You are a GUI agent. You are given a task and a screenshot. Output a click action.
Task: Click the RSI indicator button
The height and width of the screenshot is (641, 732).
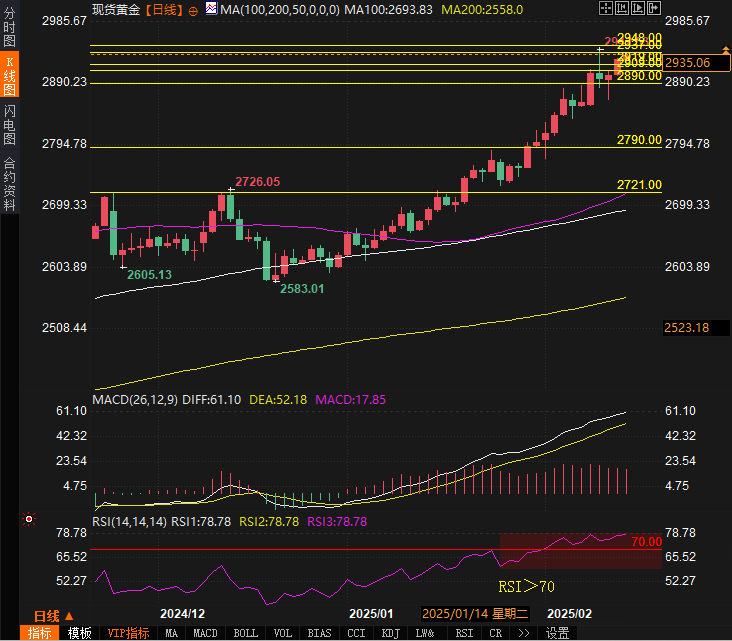pos(464,633)
